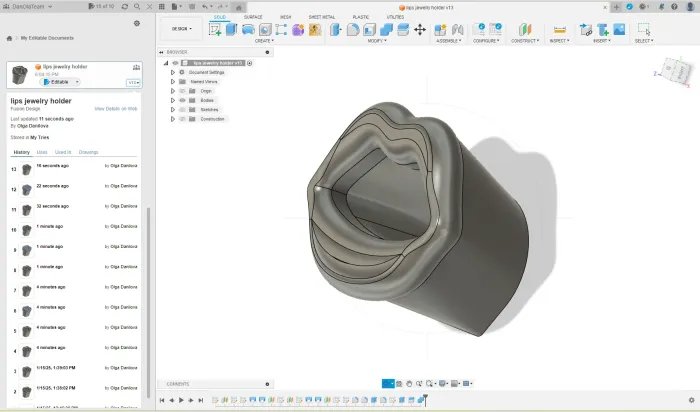700x412 pixels.
Task: Expand the Named Views tree node
Action: tap(173, 82)
